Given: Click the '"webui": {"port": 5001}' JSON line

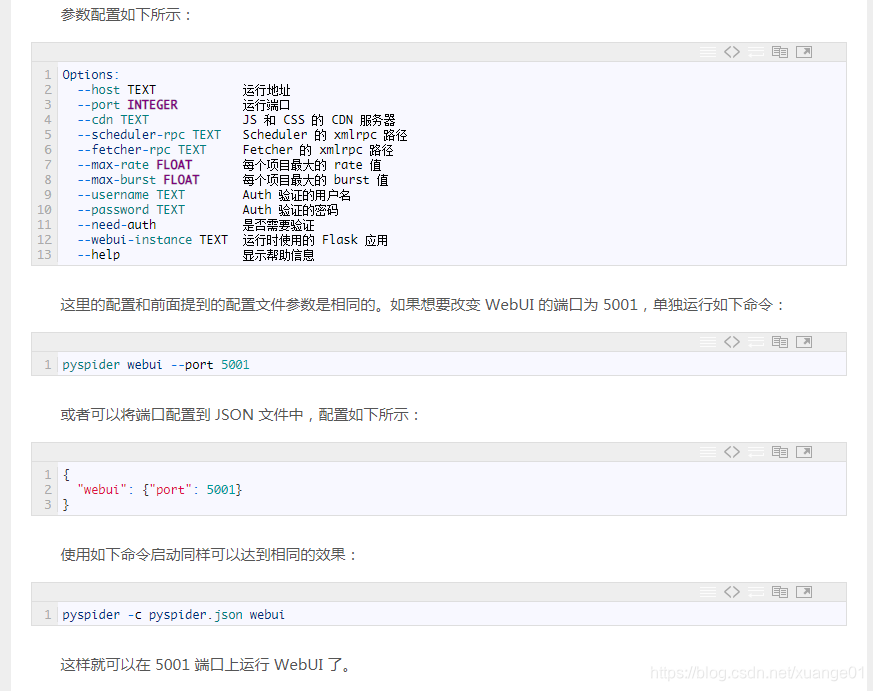Looking at the screenshot, I should click(160, 489).
